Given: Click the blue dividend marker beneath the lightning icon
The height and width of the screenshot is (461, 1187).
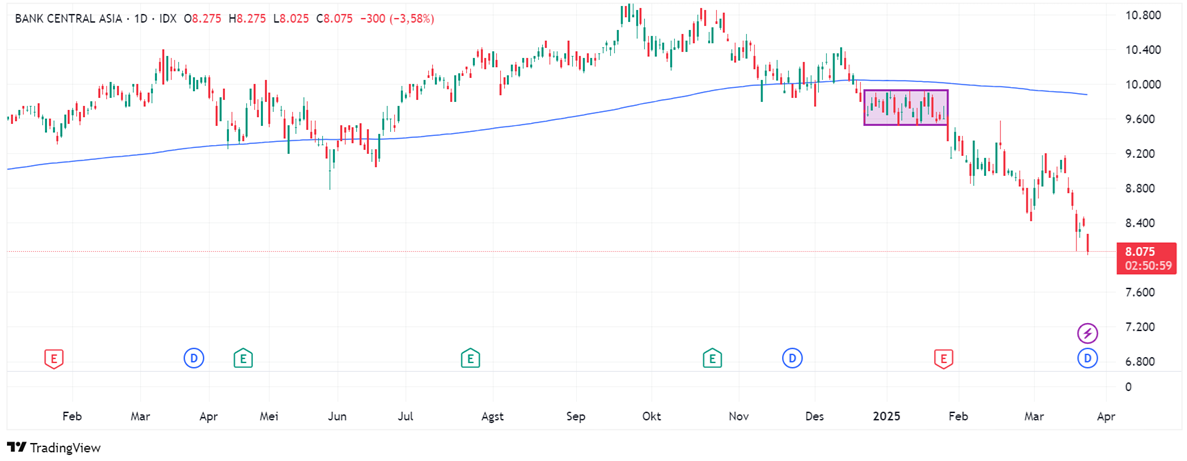Looking at the screenshot, I should 1087,357.
